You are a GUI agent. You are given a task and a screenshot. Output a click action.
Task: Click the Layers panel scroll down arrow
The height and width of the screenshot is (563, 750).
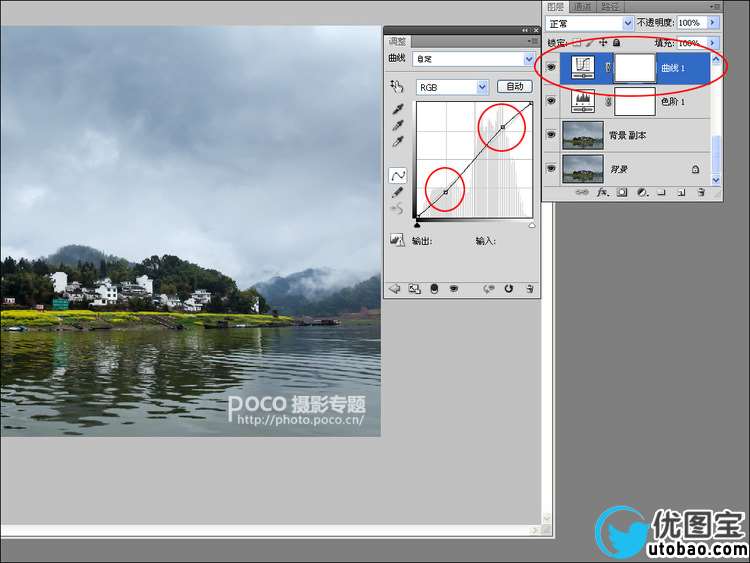click(716, 180)
